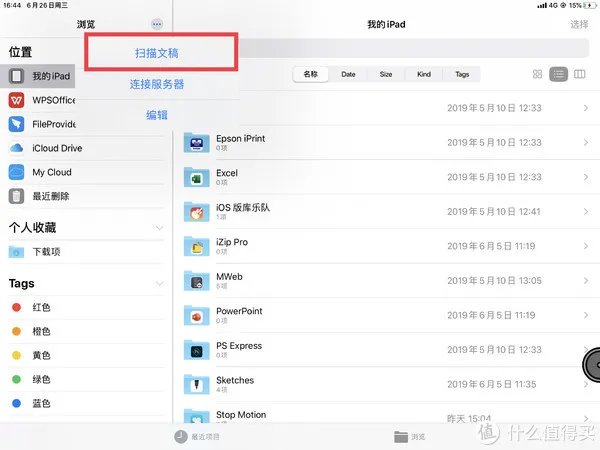Open the iZip Pro folder icon
600x450 pixels.
click(x=197, y=246)
